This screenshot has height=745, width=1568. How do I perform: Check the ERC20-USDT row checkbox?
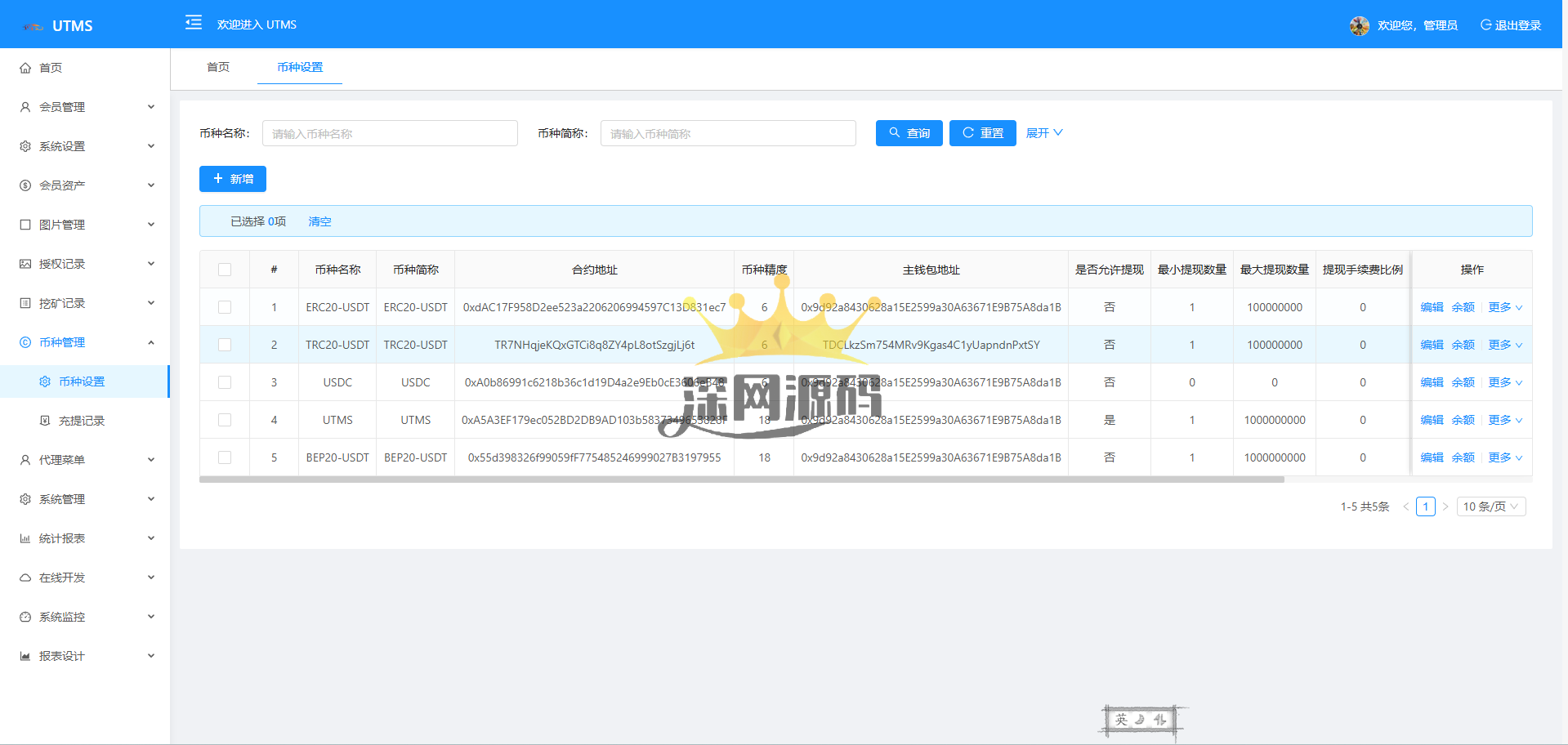click(x=225, y=307)
